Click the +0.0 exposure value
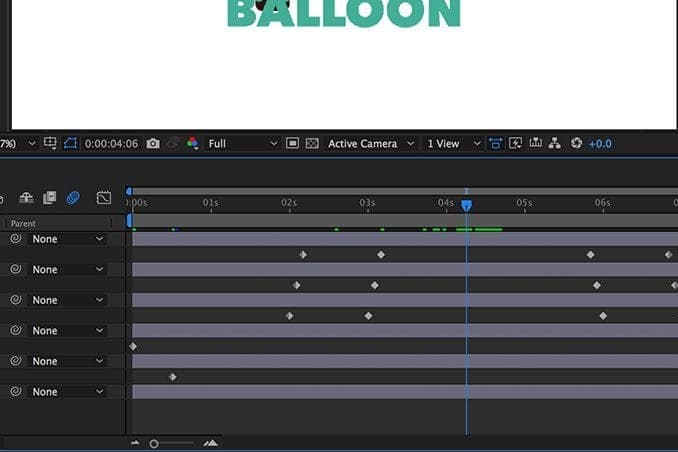678x452 pixels. pyautogui.click(x=600, y=144)
